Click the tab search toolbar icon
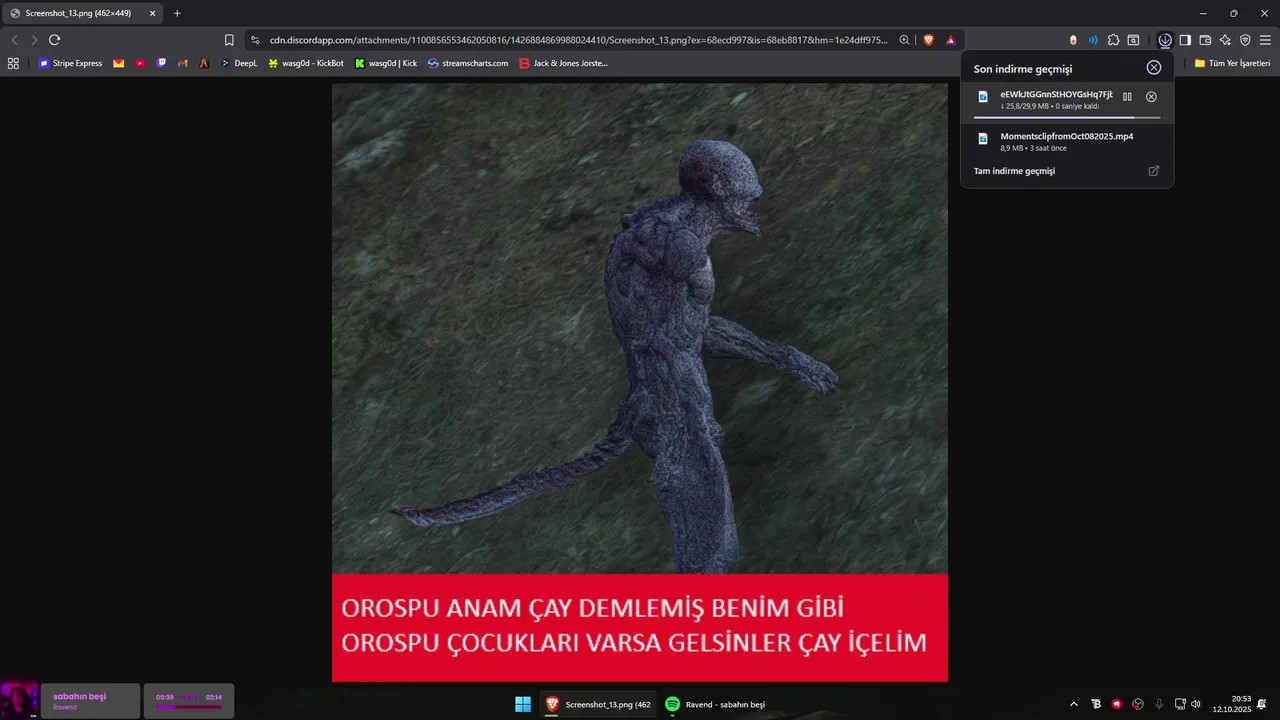This screenshot has width=1280, height=720. [x=1133, y=40]
